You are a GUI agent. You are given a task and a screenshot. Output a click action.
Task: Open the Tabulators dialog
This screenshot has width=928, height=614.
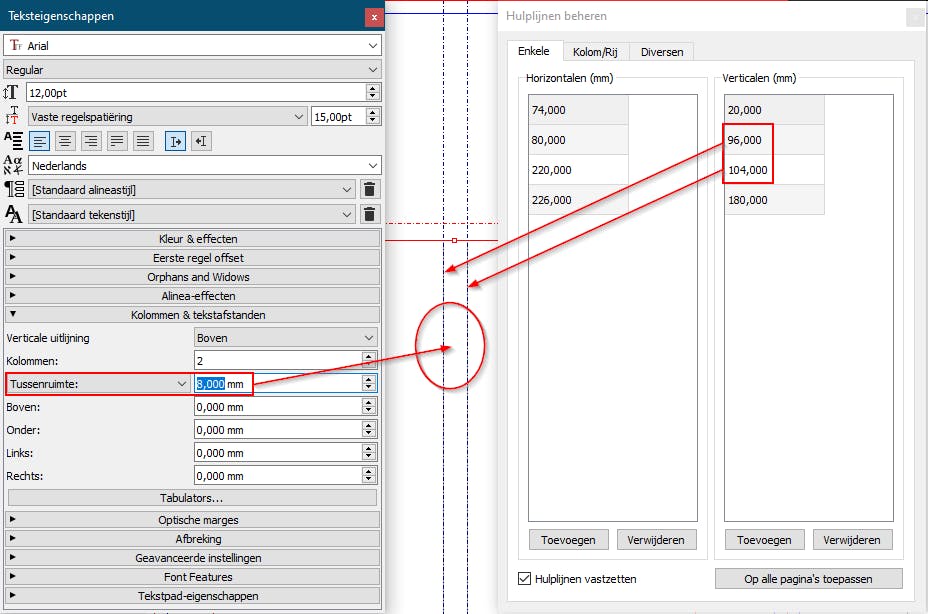click(192, 498)
